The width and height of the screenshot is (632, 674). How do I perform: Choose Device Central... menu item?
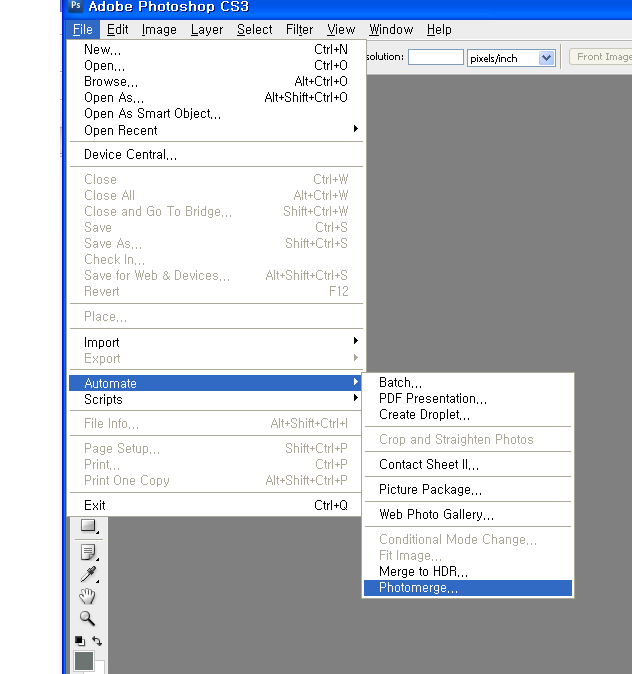pyautogui.click(x=216, y=154)
